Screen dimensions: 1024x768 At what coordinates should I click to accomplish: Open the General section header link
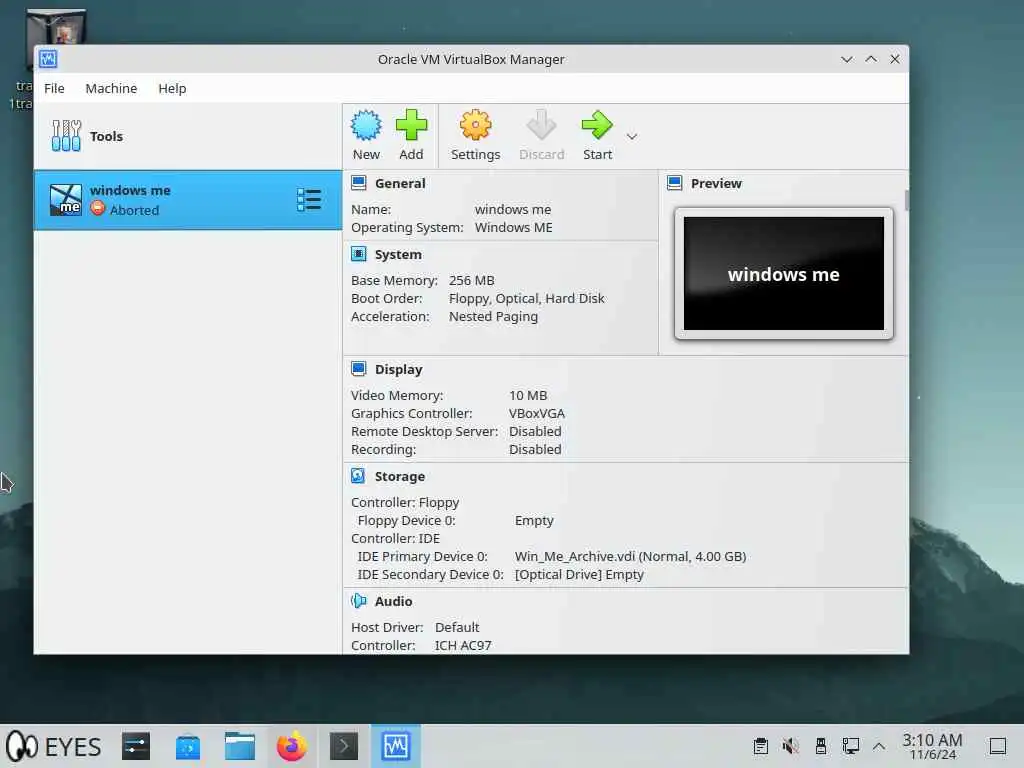coord(400,184)
